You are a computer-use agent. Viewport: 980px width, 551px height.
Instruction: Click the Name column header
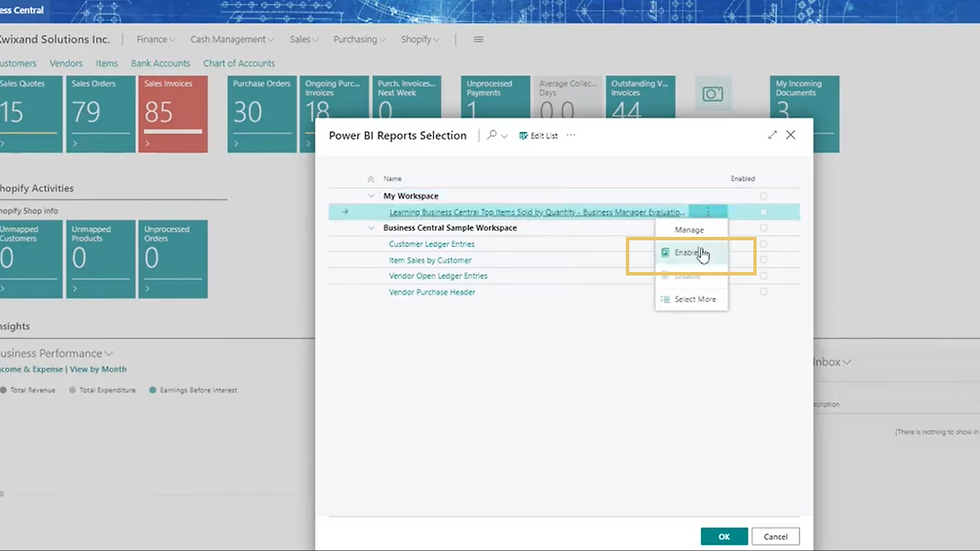pos(392,179)
